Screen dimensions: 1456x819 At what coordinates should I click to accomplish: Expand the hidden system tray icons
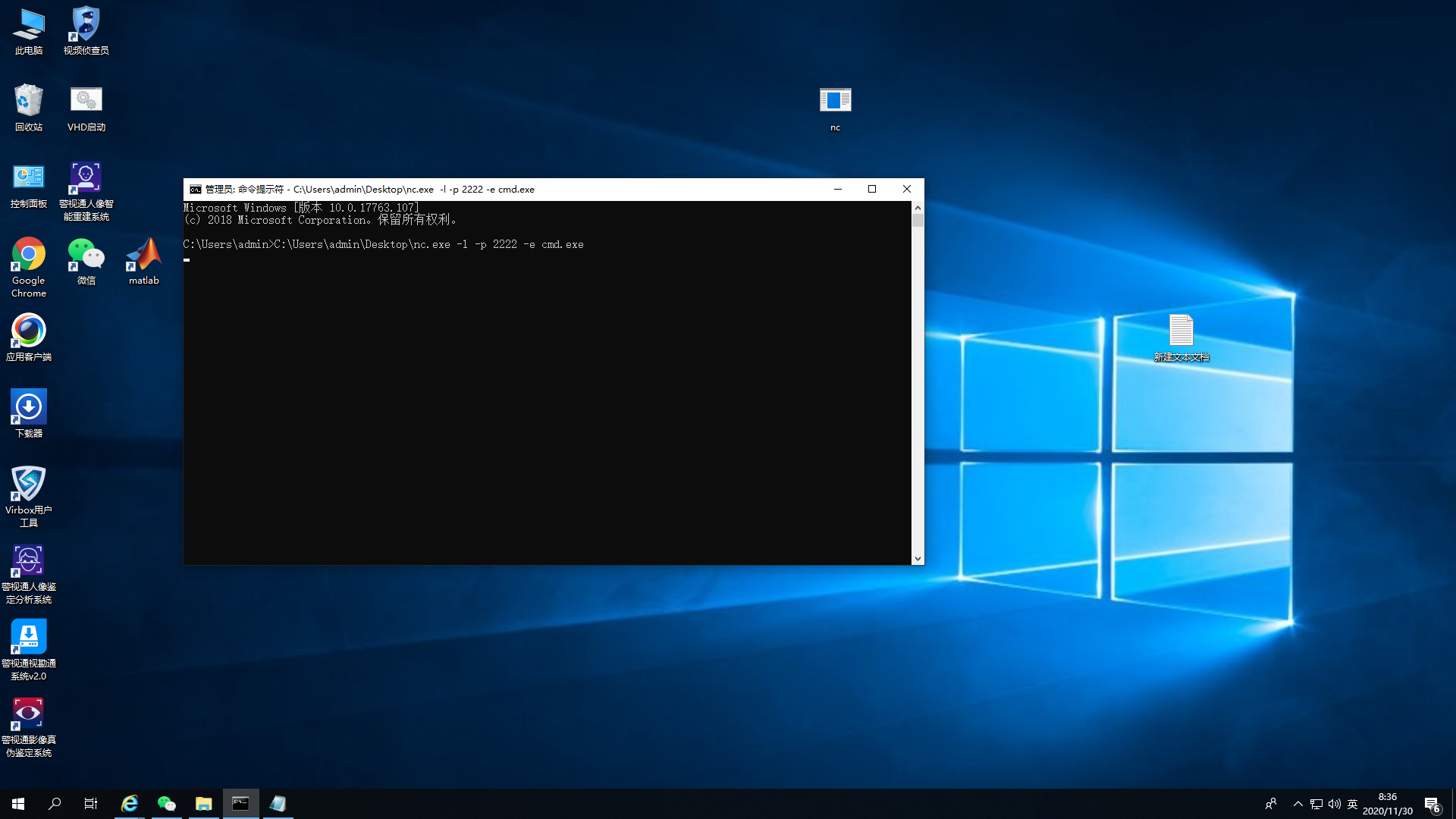(x=1298, y=804)
